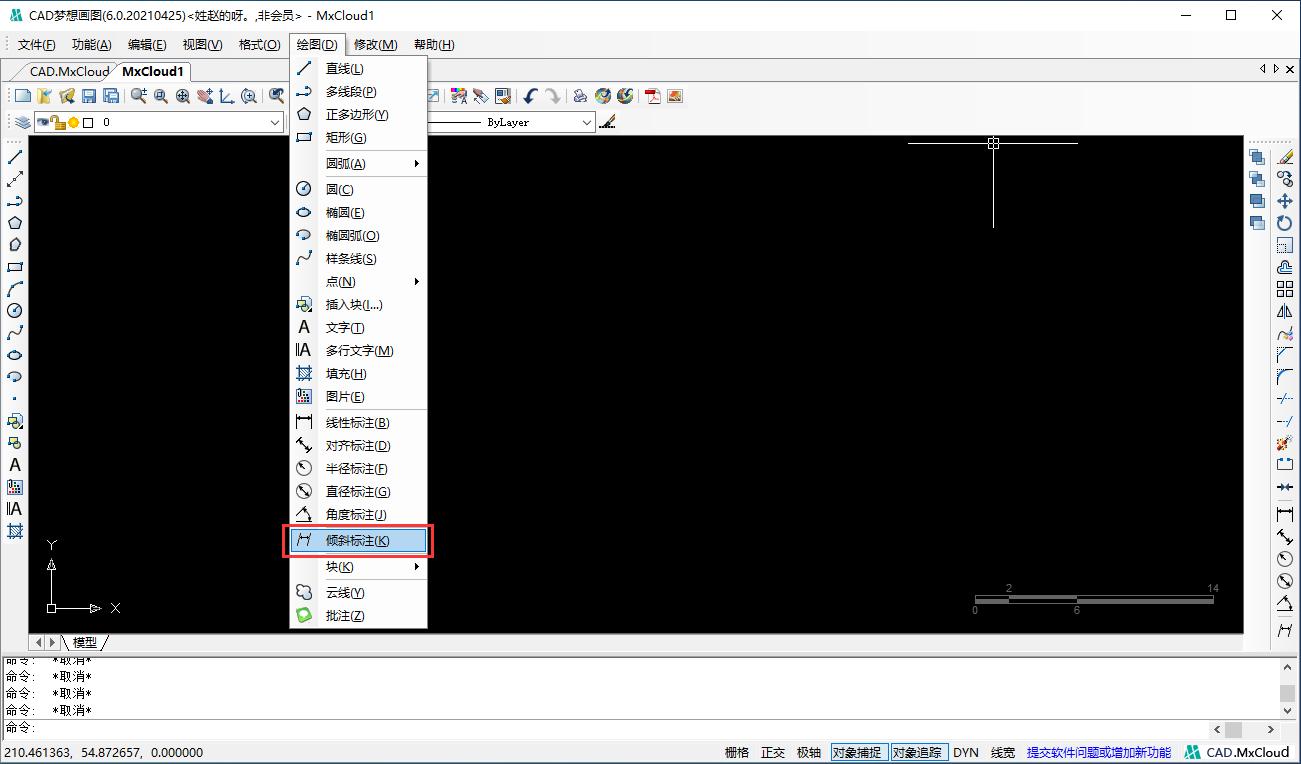Click the Undo arrow icon
Screen dimensions: 1301x764
tap(530, 96)
